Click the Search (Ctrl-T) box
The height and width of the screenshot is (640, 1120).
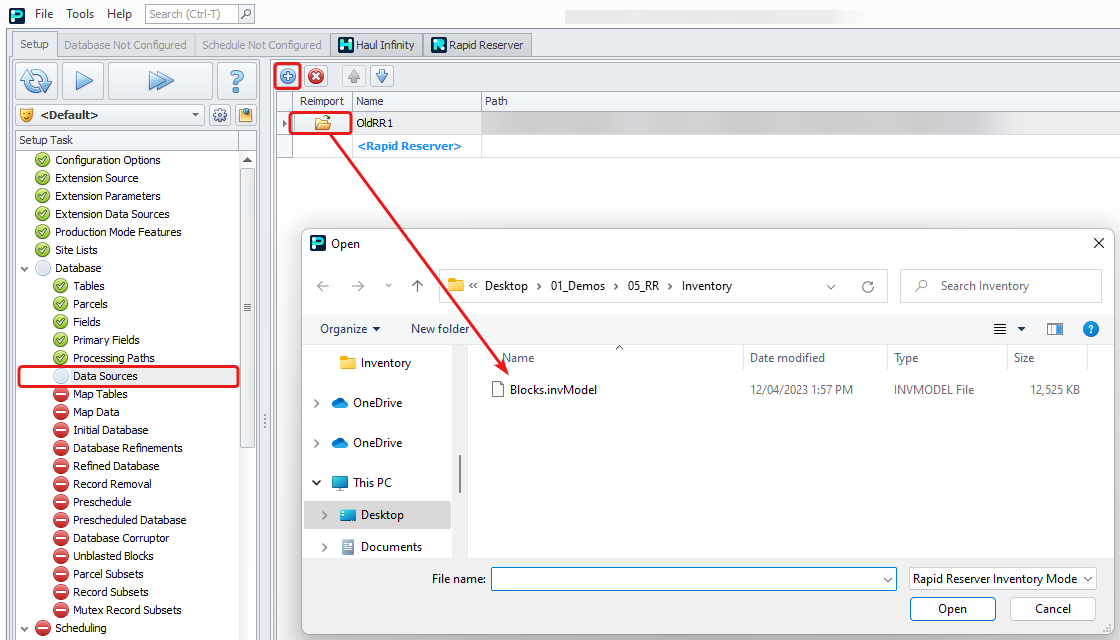click(191, 14)
